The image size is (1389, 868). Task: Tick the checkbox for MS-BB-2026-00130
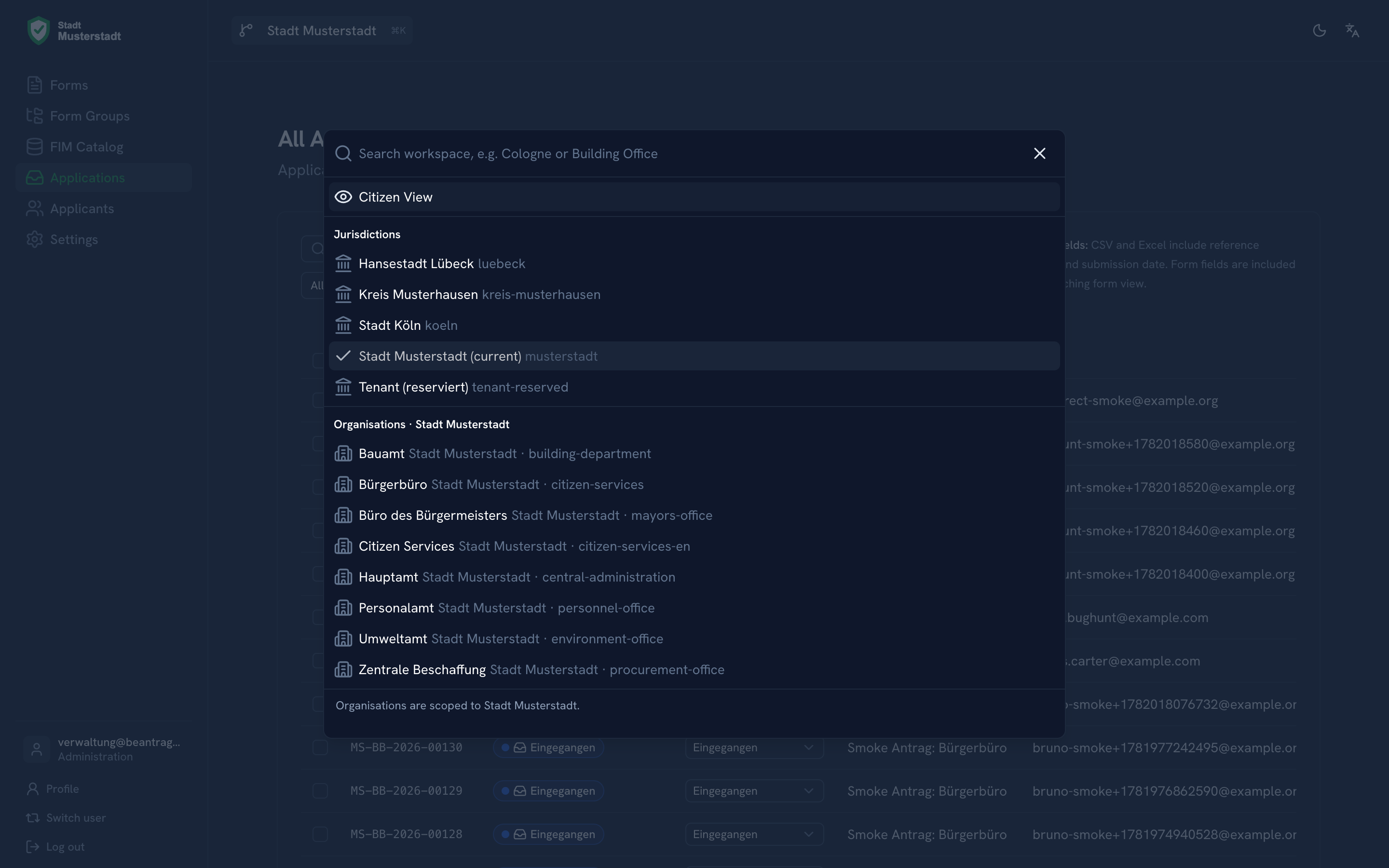coord(320,747)
